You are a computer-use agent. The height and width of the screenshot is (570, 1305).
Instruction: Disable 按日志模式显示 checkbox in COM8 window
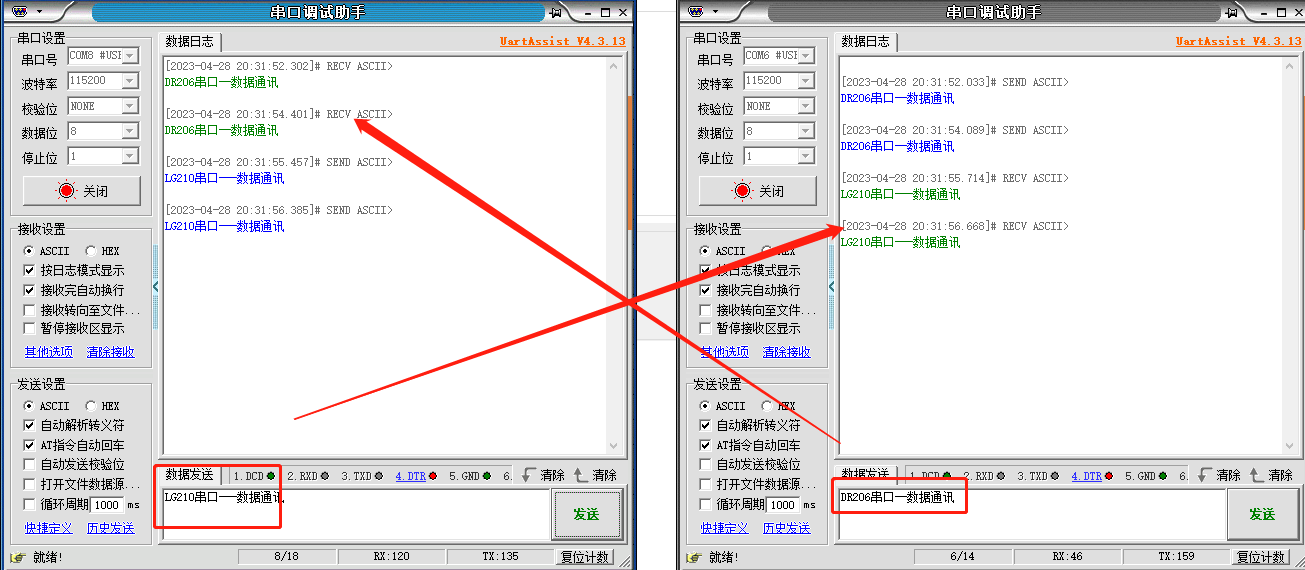[30, 271]
